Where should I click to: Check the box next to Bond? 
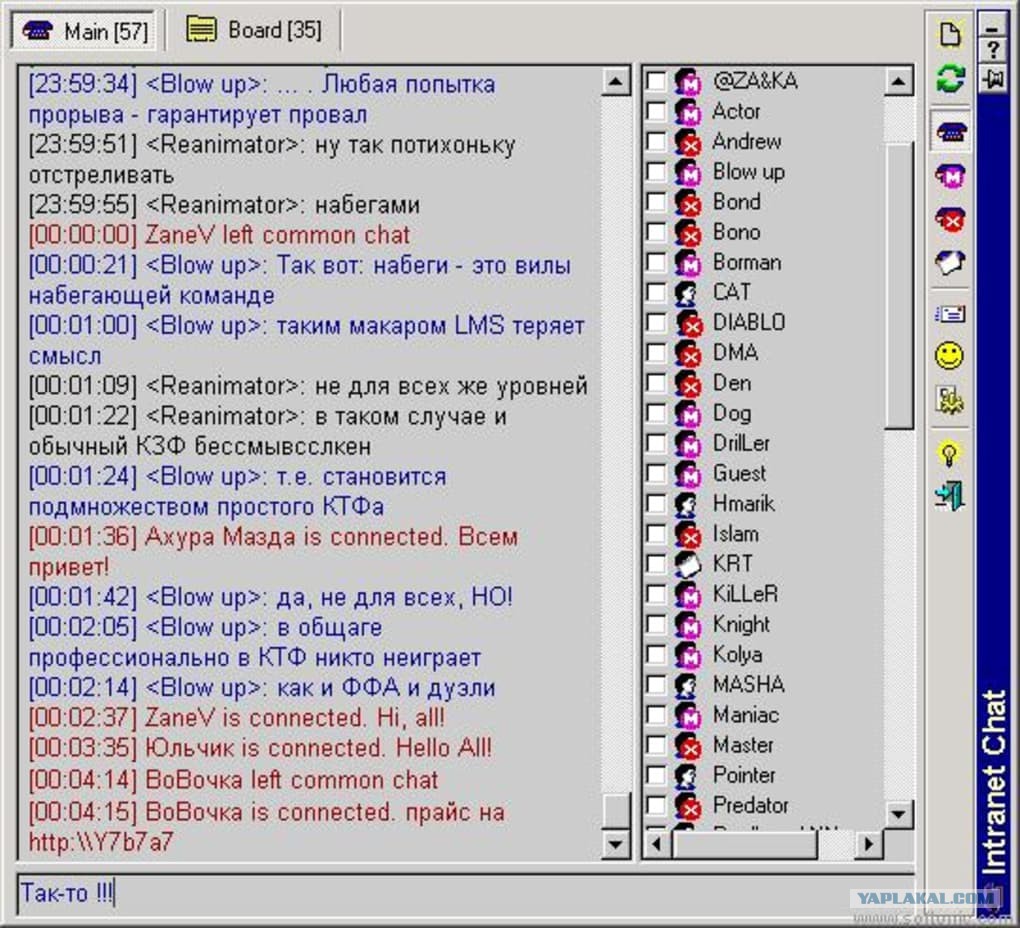(656, 202)
